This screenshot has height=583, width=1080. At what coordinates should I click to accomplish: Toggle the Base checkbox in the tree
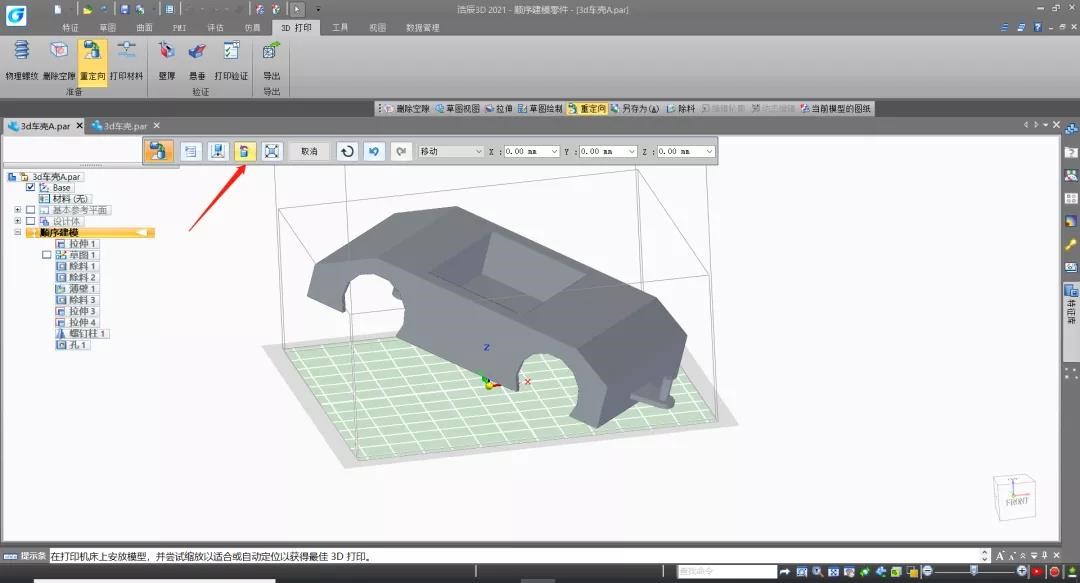tap(30, 187)
